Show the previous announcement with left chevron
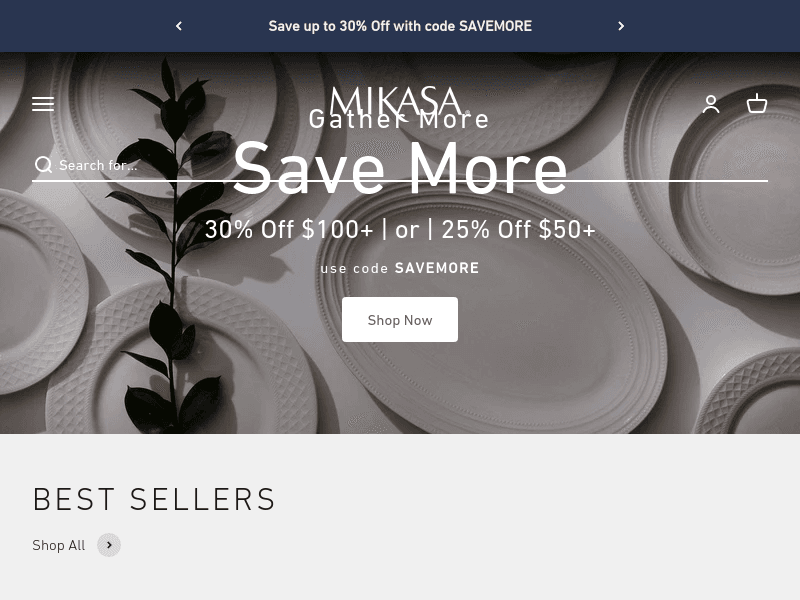800x600 pixels. point(179,26)
